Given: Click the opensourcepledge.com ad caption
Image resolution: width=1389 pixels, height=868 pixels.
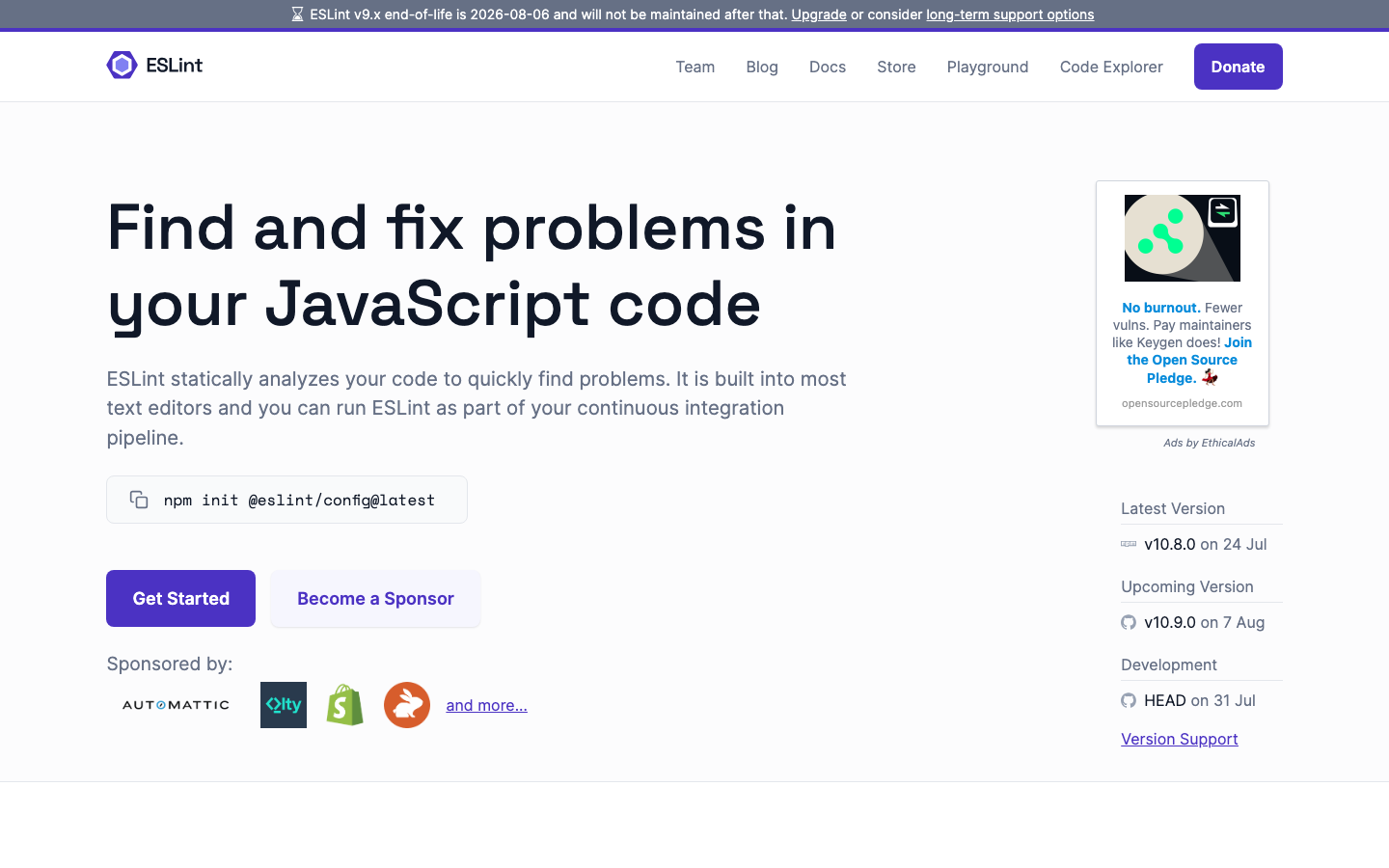Looking at the screenshot, I should [x=1182, y=403].
